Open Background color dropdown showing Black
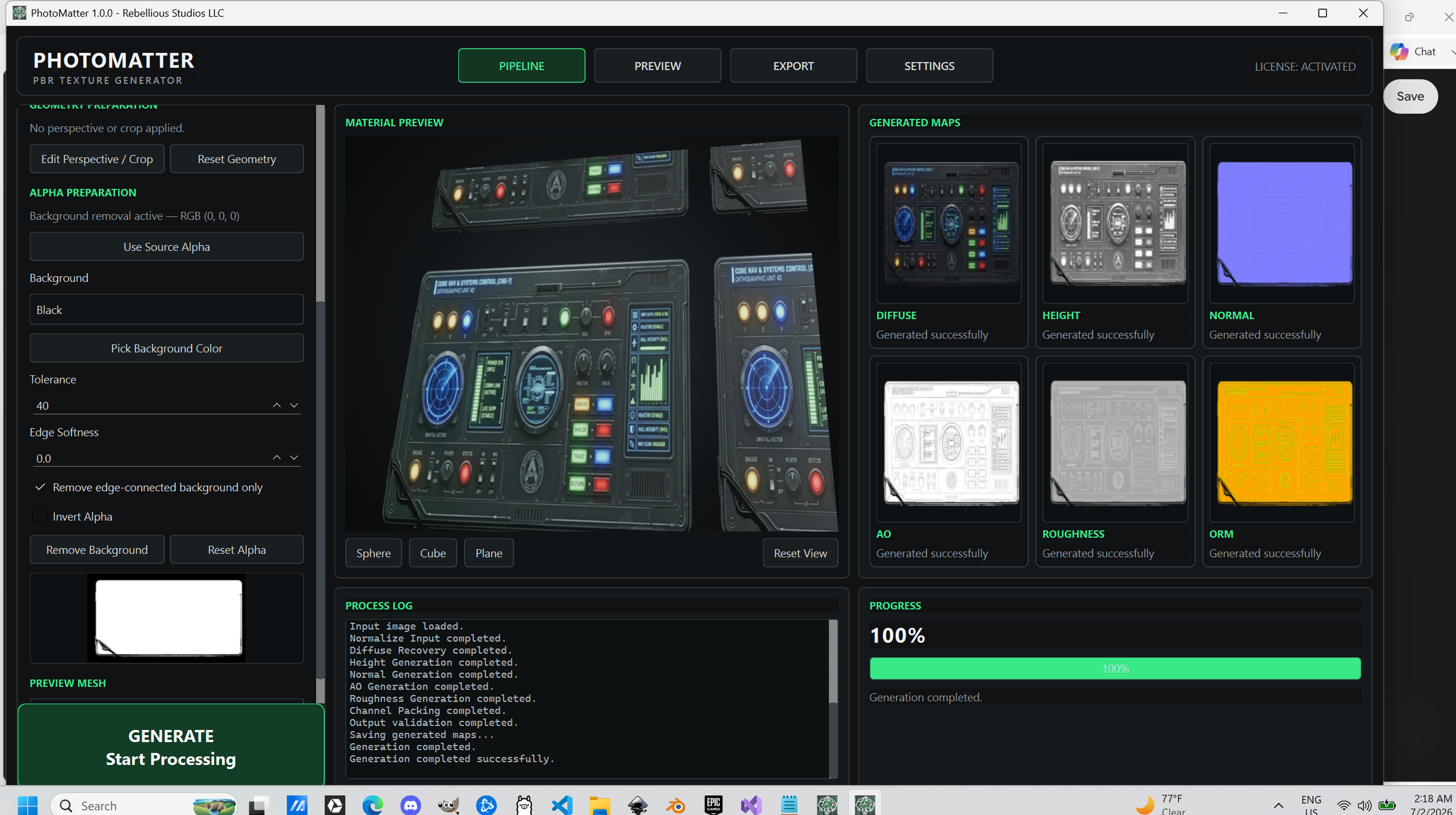The image size is (1456, 815). (167, 309)
